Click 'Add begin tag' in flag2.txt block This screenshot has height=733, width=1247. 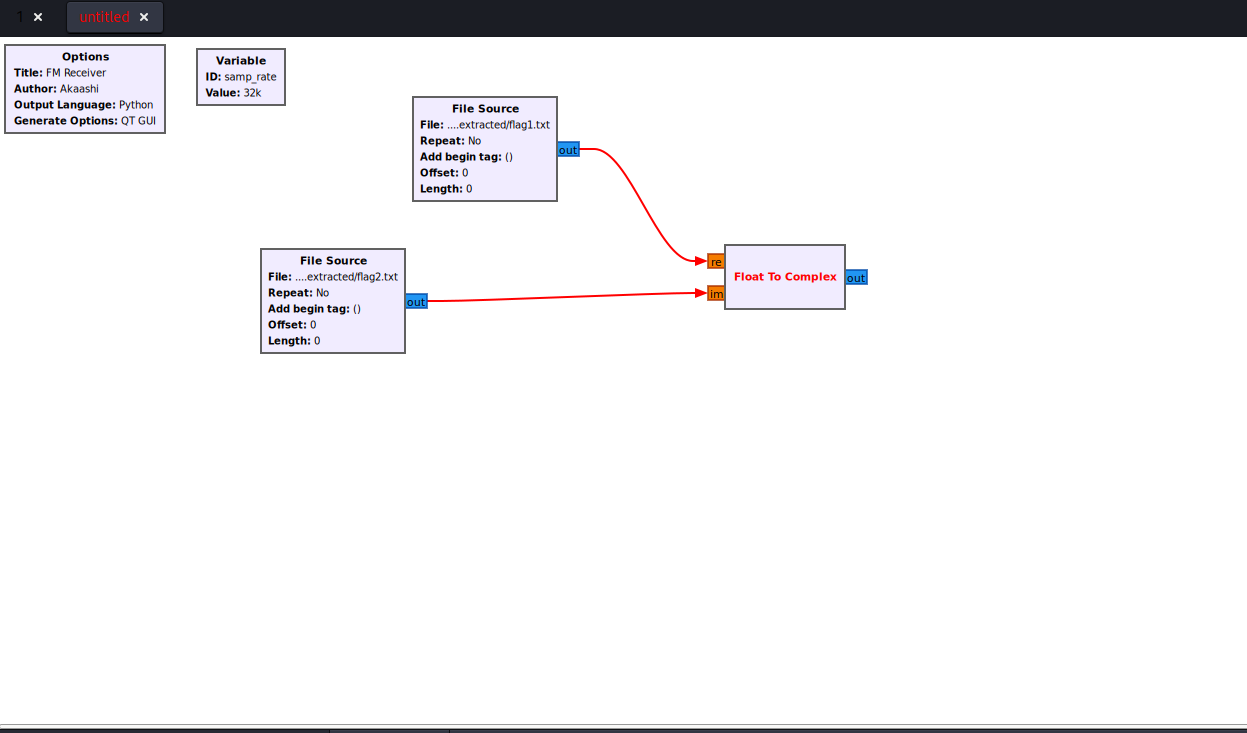coord(314,309)
